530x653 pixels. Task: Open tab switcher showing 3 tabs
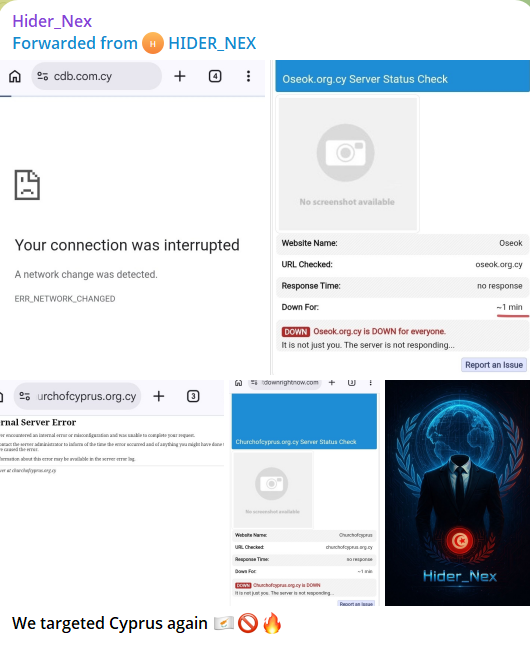click(193, 396)
